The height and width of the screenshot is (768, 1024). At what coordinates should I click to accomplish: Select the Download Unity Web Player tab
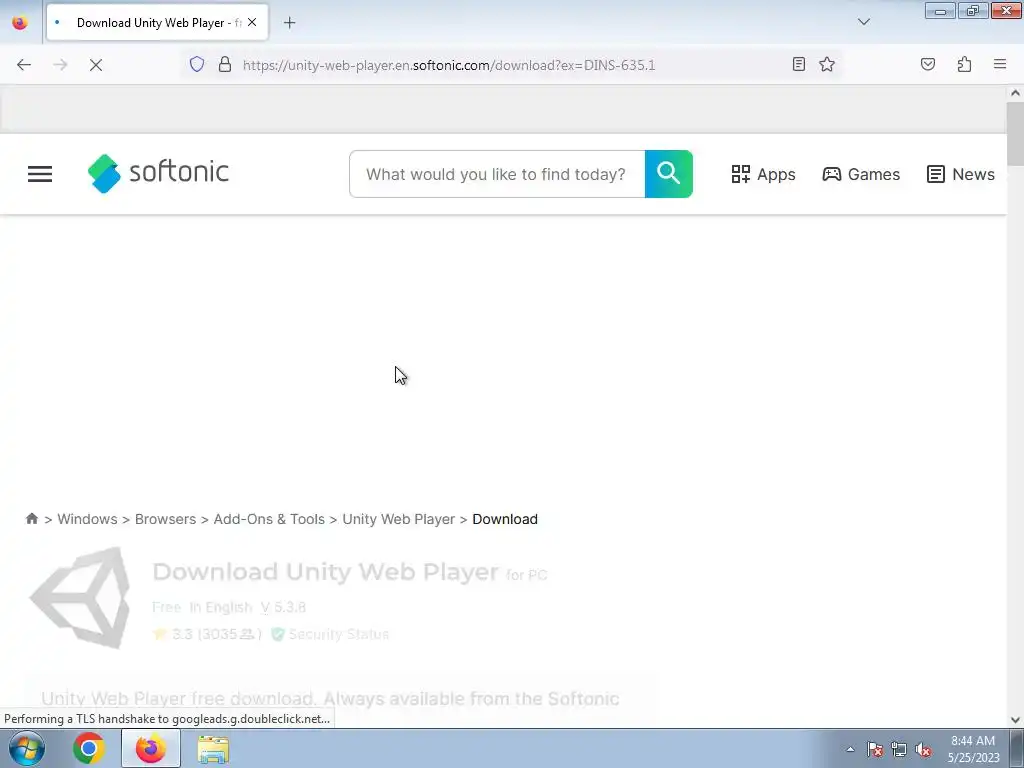[157, 22]
